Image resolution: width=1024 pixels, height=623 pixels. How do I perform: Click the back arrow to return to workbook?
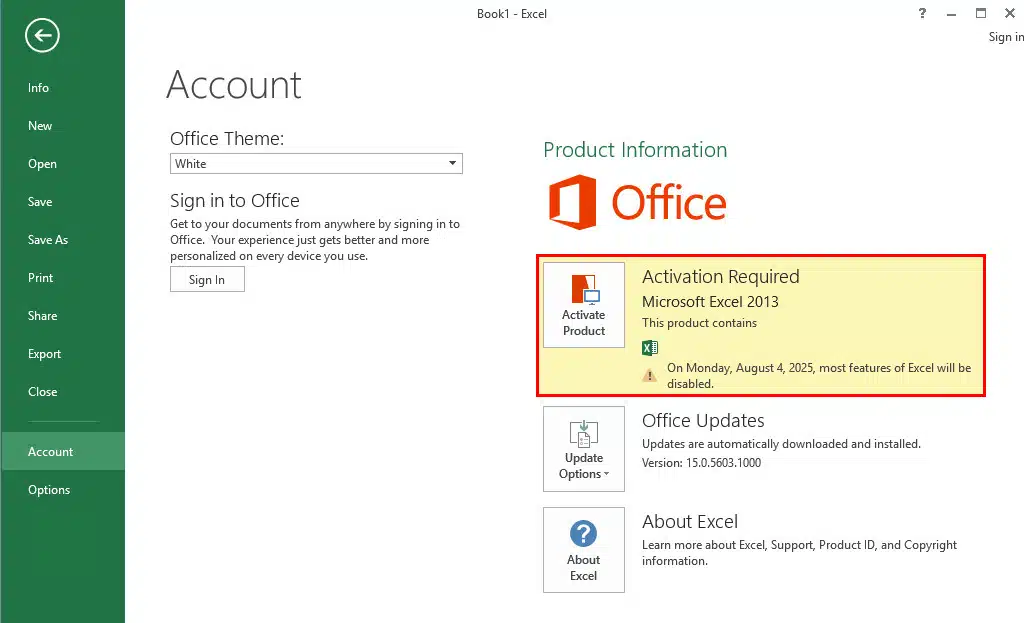pyautogui.click(x=43, y=37)
